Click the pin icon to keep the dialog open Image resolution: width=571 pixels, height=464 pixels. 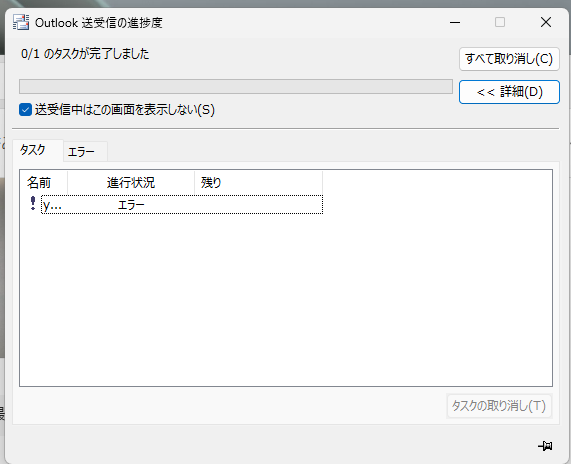546,445
